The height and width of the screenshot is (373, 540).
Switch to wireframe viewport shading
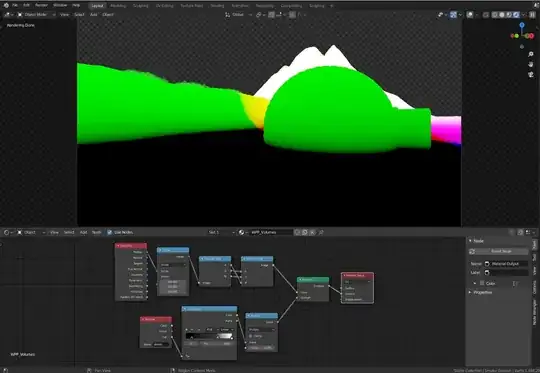pos(495,14)
